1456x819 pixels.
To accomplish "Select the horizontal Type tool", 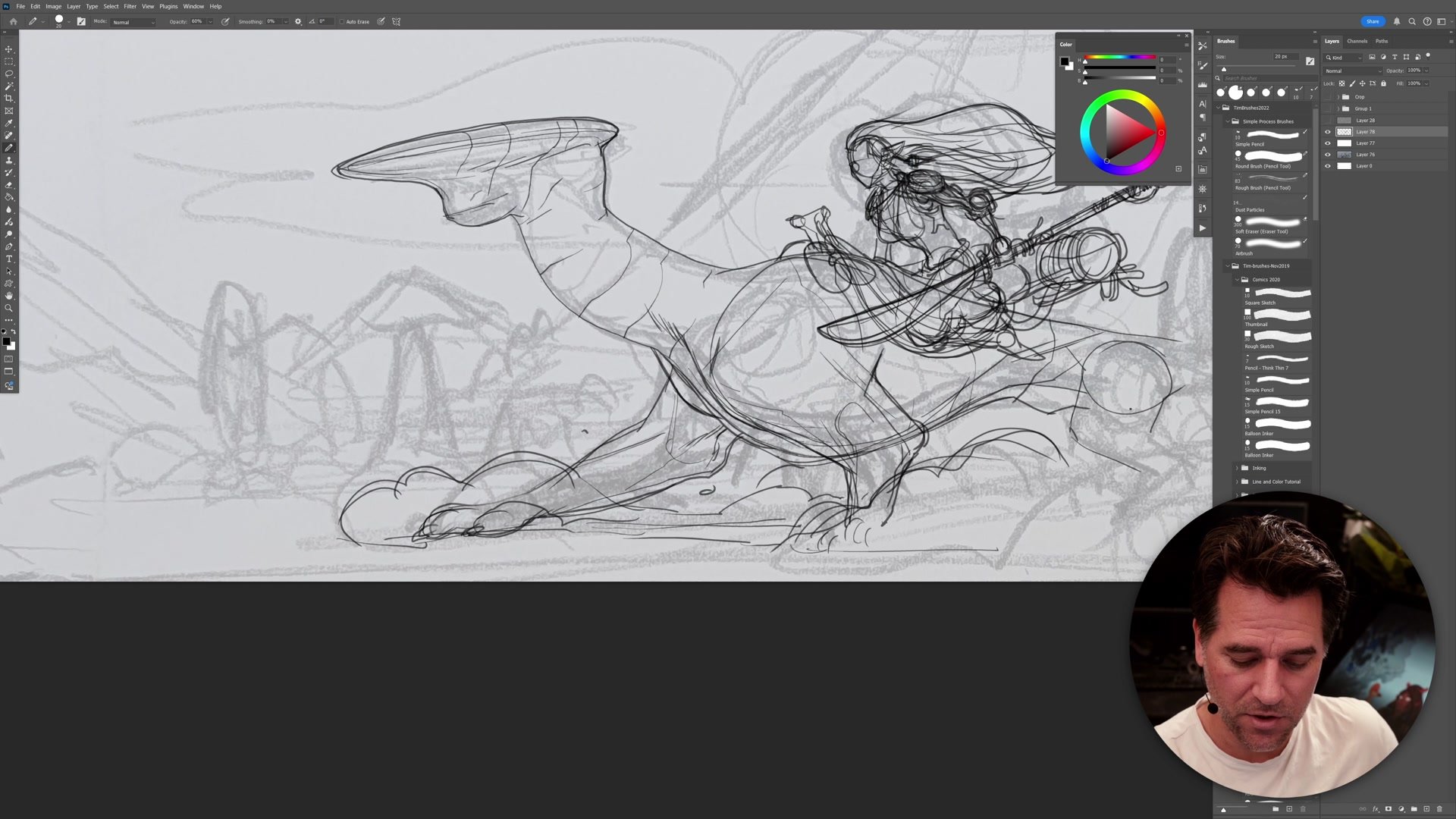I will pyautogui.click(x=9, y=259).
